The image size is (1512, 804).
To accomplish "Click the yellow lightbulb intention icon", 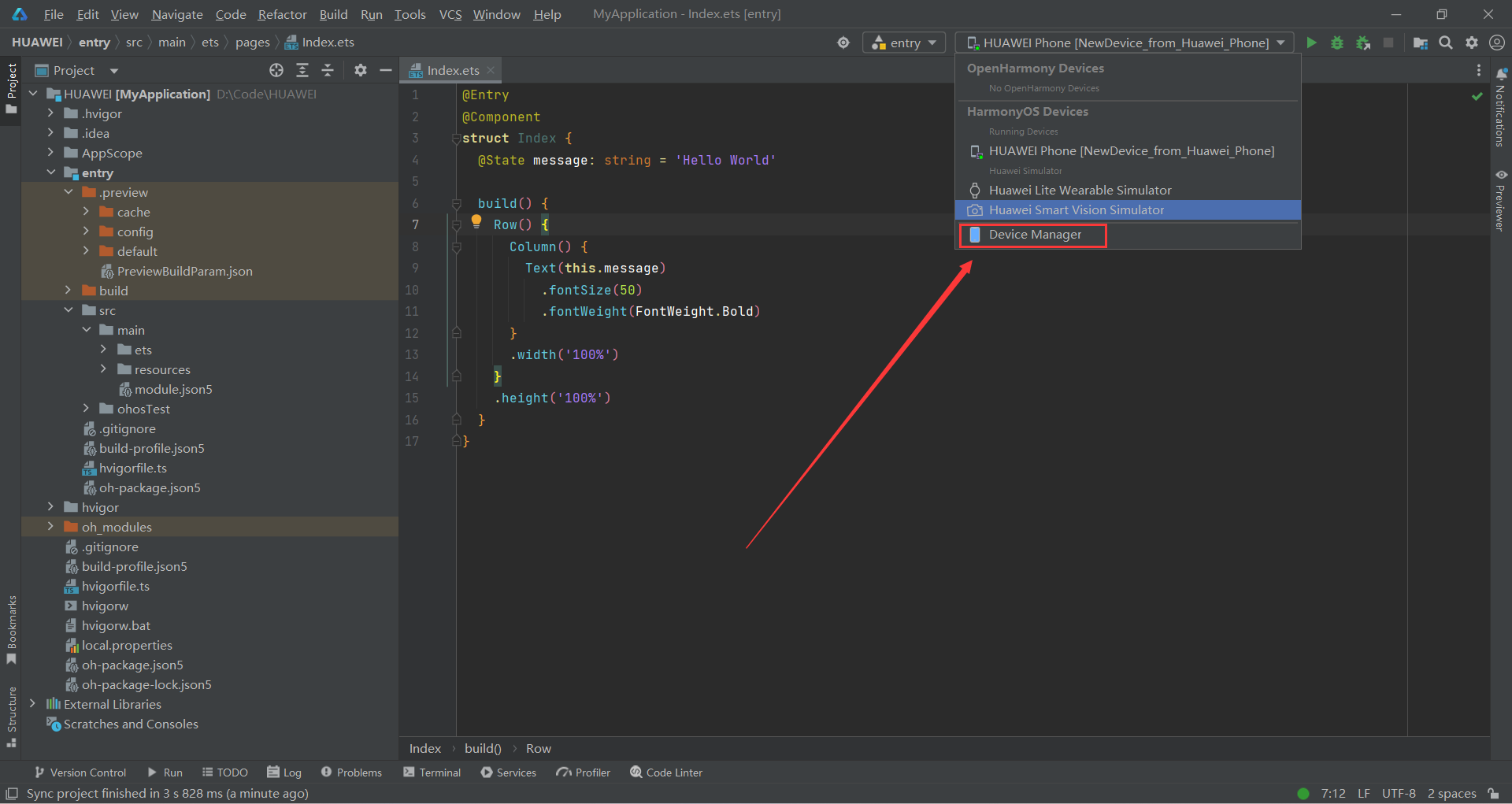I will pyautogui.click(x=476, y=222).
